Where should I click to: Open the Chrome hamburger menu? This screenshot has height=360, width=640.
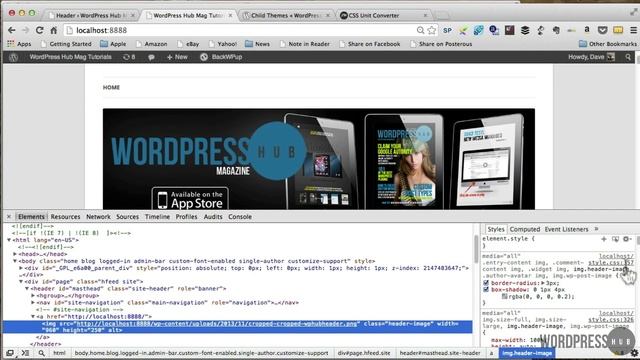(633, 30)
